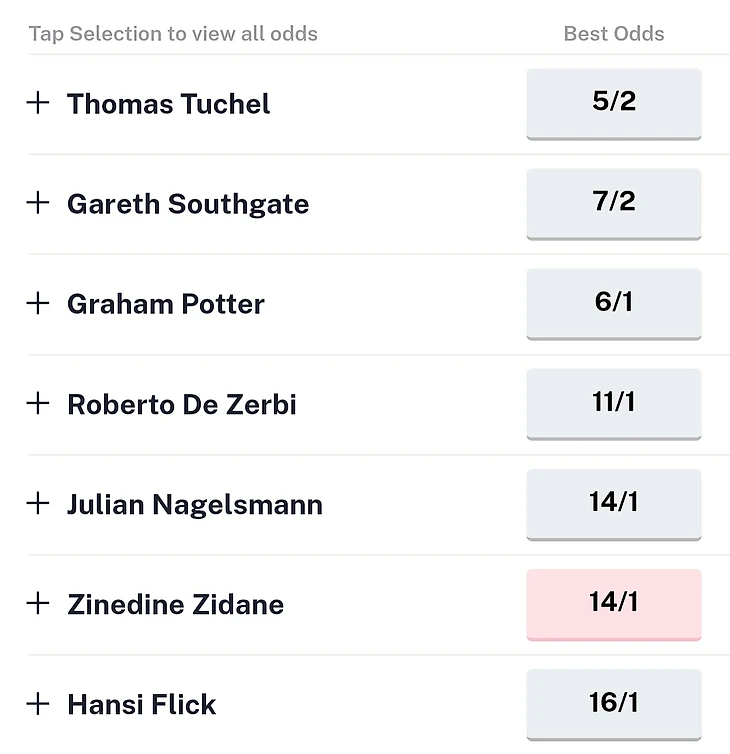
Task: Tap the 11/1 odds button
Action: 613,403
